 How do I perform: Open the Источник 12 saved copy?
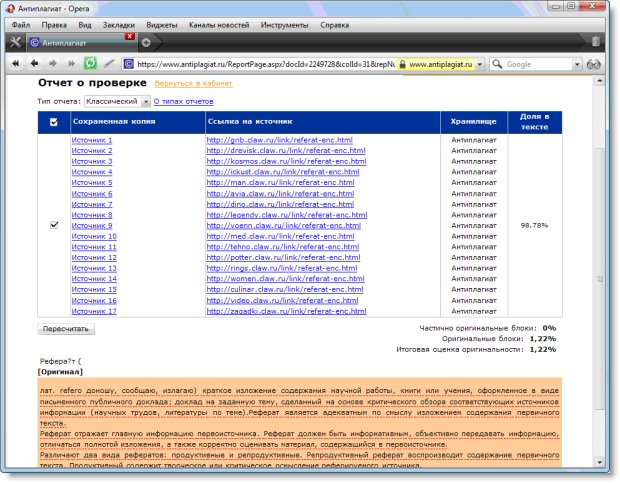94,257
